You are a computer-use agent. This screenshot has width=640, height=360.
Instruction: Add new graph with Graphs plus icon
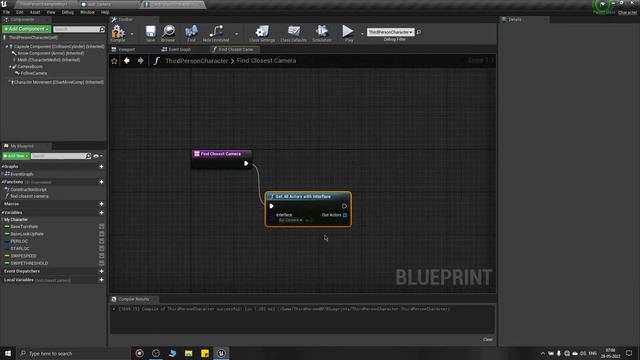click(101, 167)
